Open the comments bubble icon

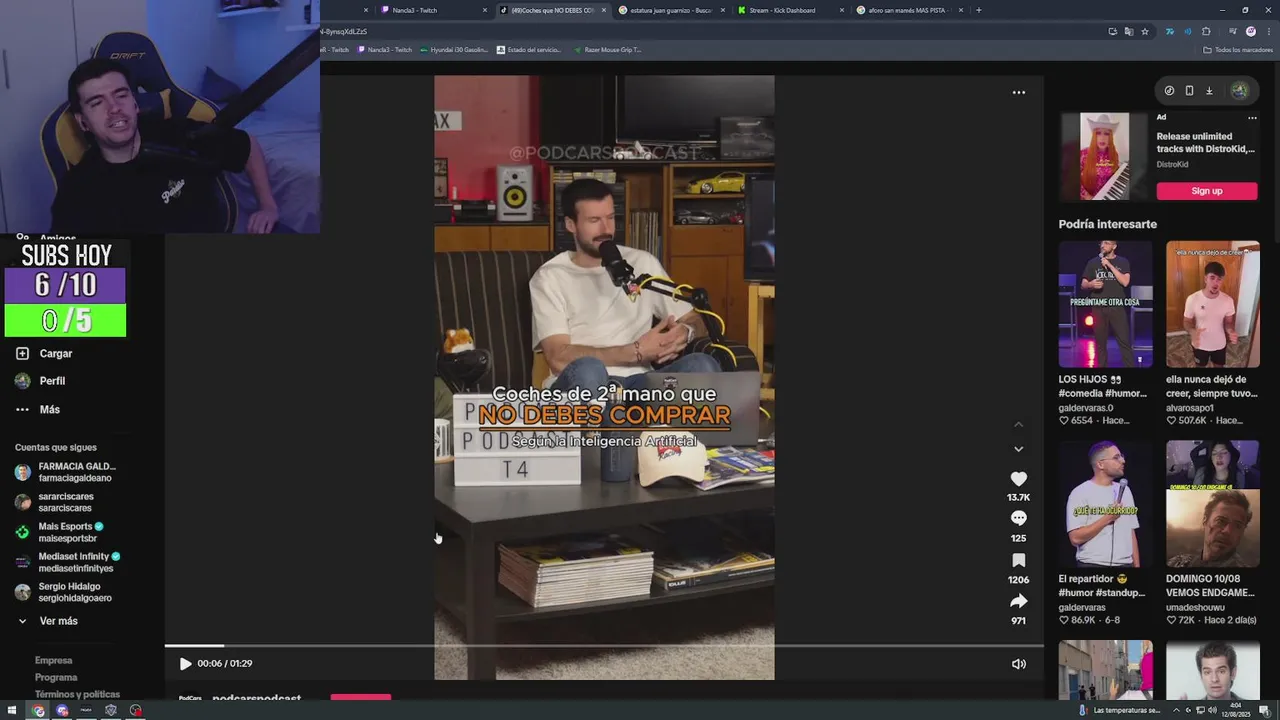point(1018,518)
